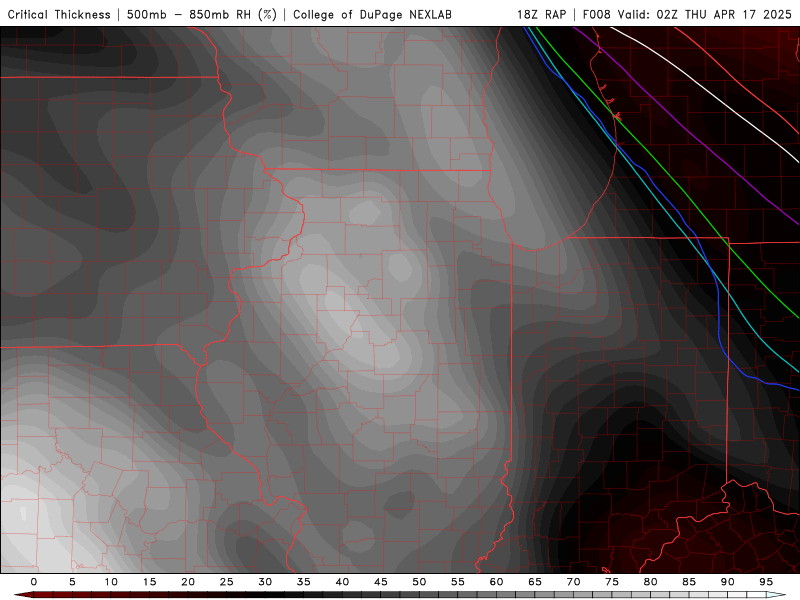Click the "500mb – 850mb RH (%)" header label

tap(202, 15)
